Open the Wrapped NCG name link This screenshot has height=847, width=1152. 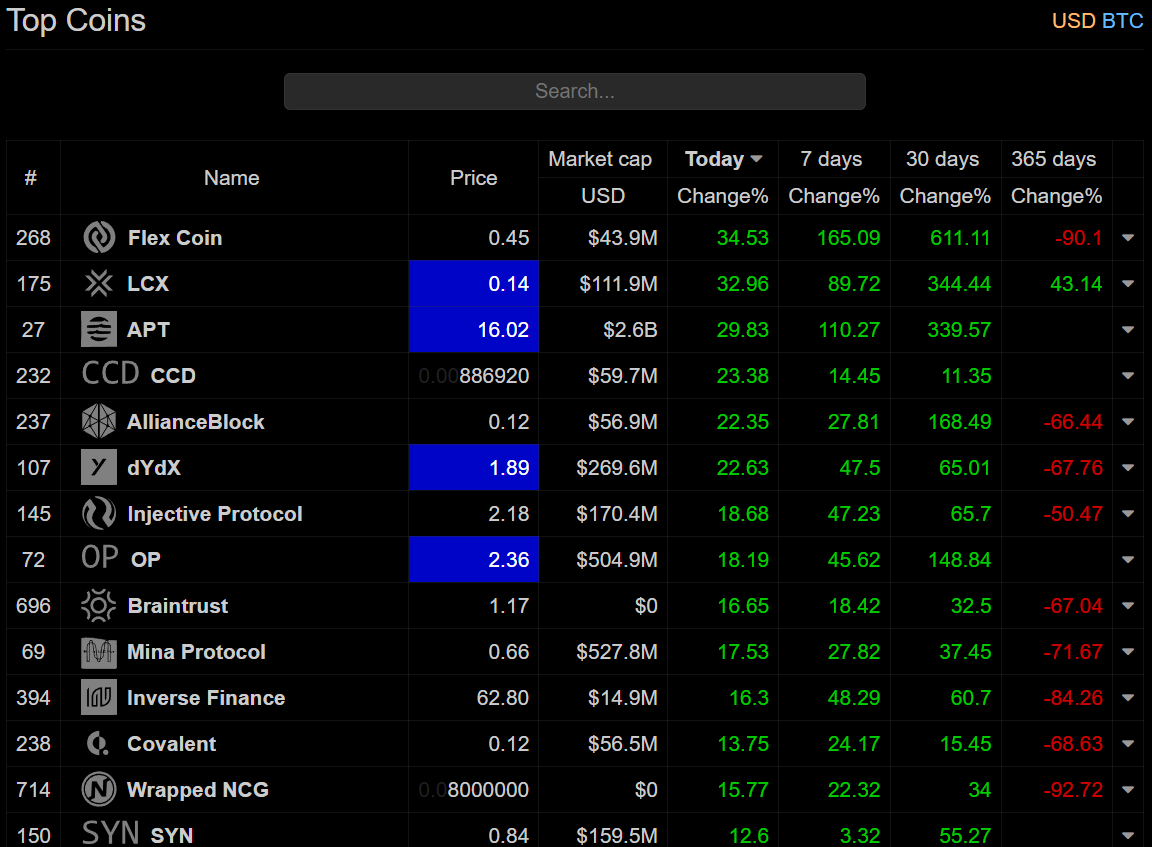[x=198, y=790]
